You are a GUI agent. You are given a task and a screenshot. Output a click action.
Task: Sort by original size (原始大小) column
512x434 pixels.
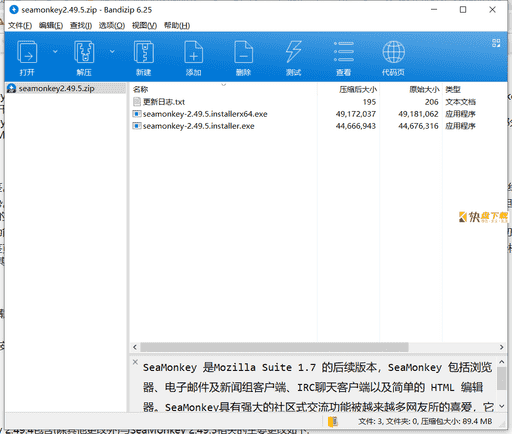[424, 89]
